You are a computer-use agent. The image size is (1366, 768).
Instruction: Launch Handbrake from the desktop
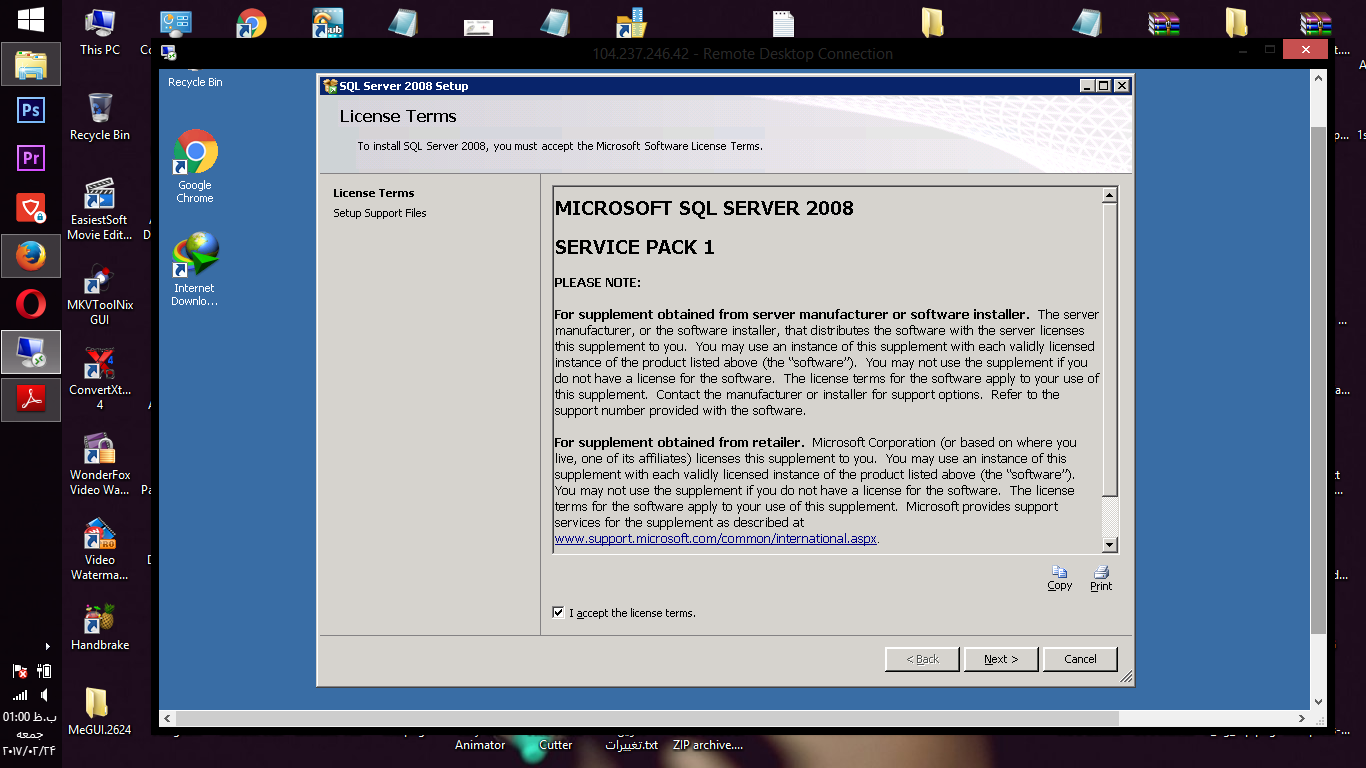(x=100, y=627)
